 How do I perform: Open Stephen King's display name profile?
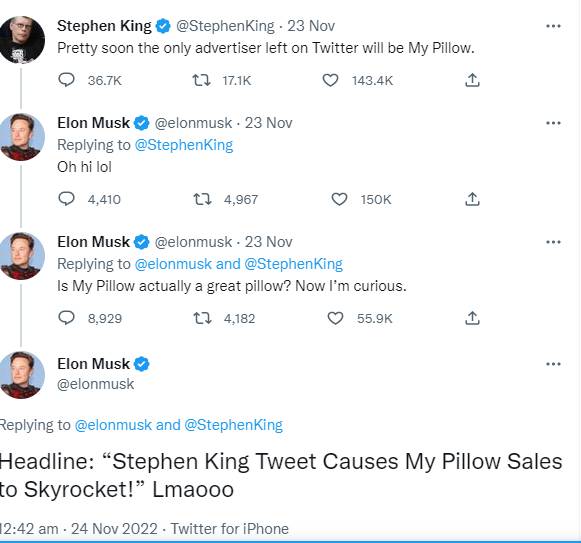pyautogui.click(x=104, y=26)
